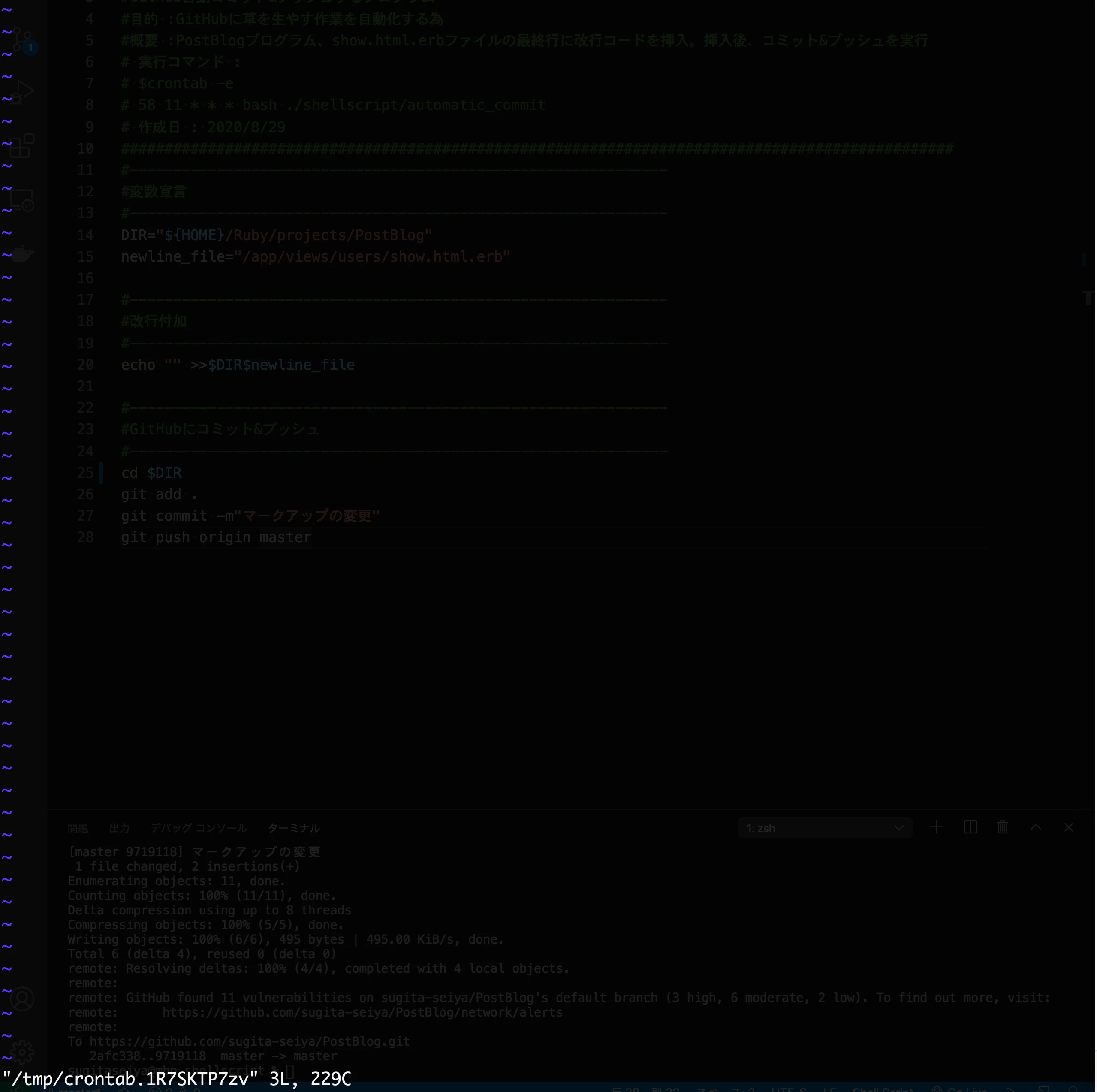The image size is (1097, 1092).
Task: Open the Manage gear icon
Action: click(23, 1052)
